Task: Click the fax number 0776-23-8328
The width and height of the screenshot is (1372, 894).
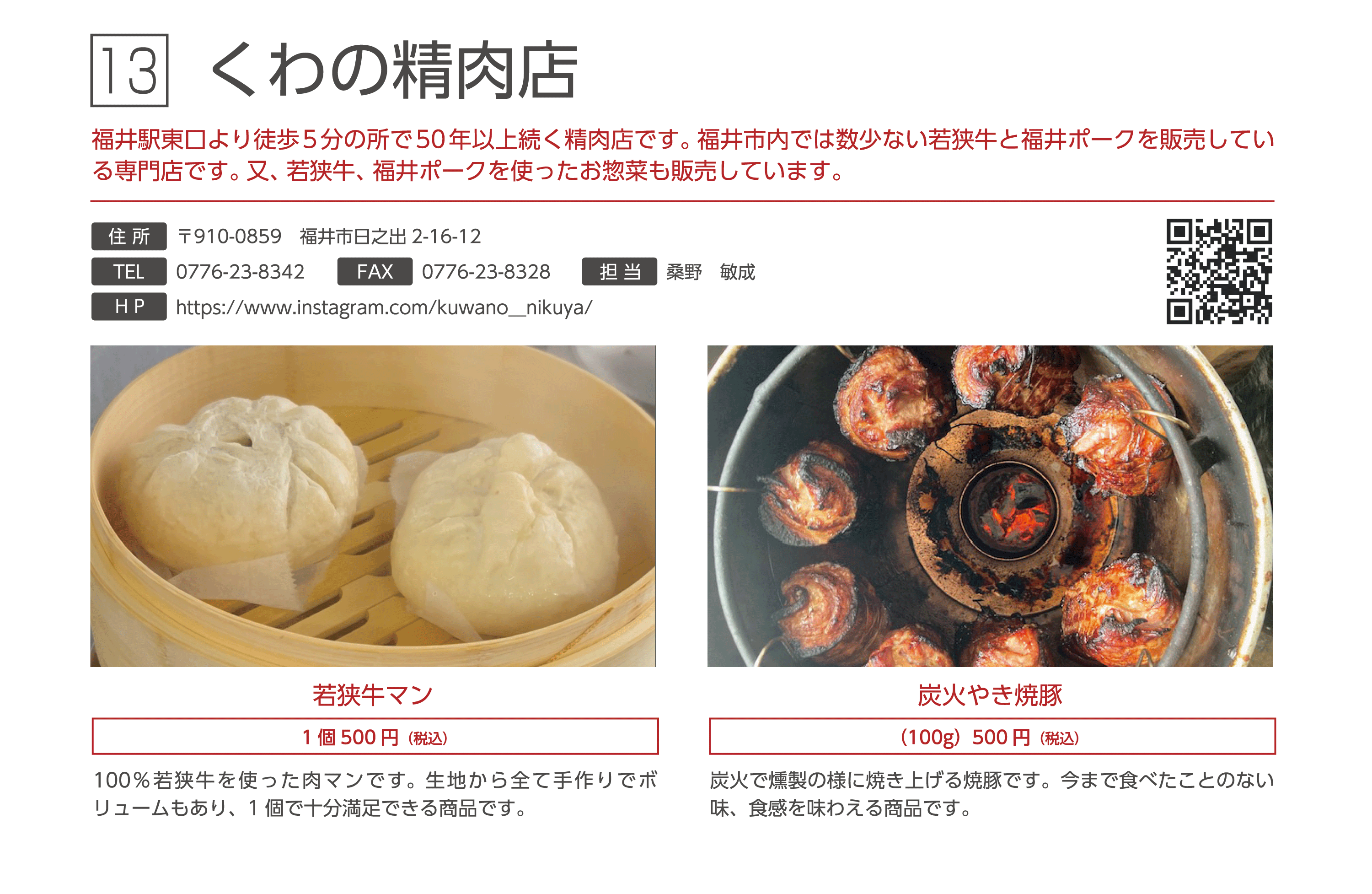Action: 486,272
